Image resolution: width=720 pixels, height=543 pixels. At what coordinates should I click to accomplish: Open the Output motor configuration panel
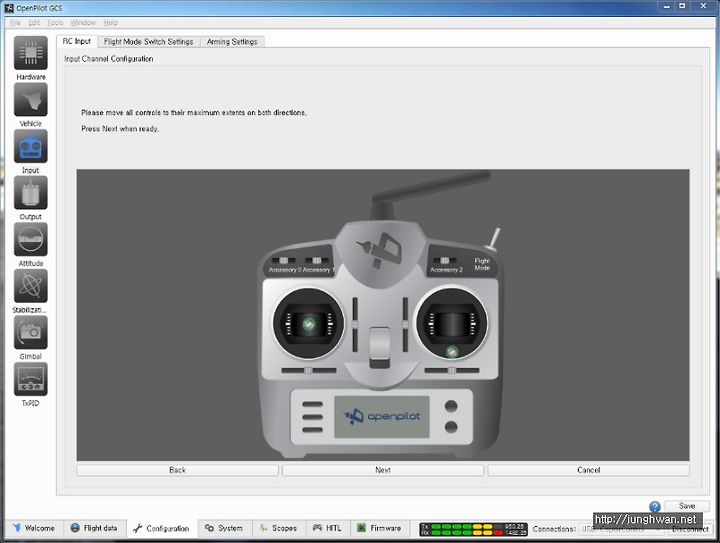[30, 193]
